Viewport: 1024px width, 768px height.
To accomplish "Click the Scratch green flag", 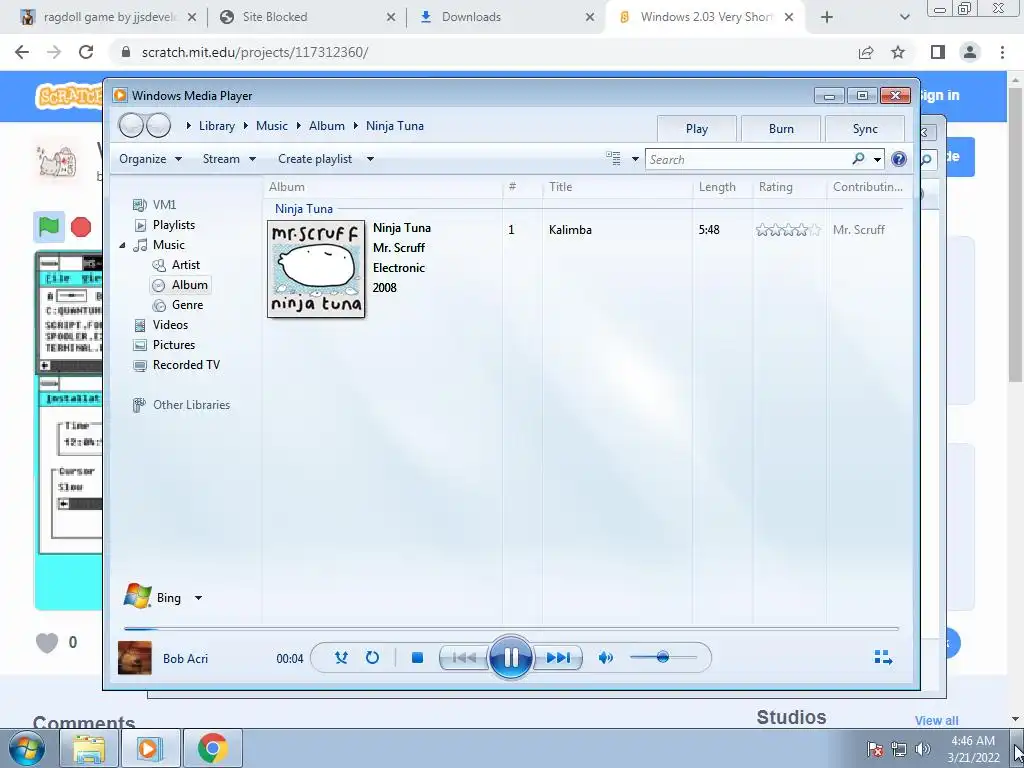I will coord(49,227).
